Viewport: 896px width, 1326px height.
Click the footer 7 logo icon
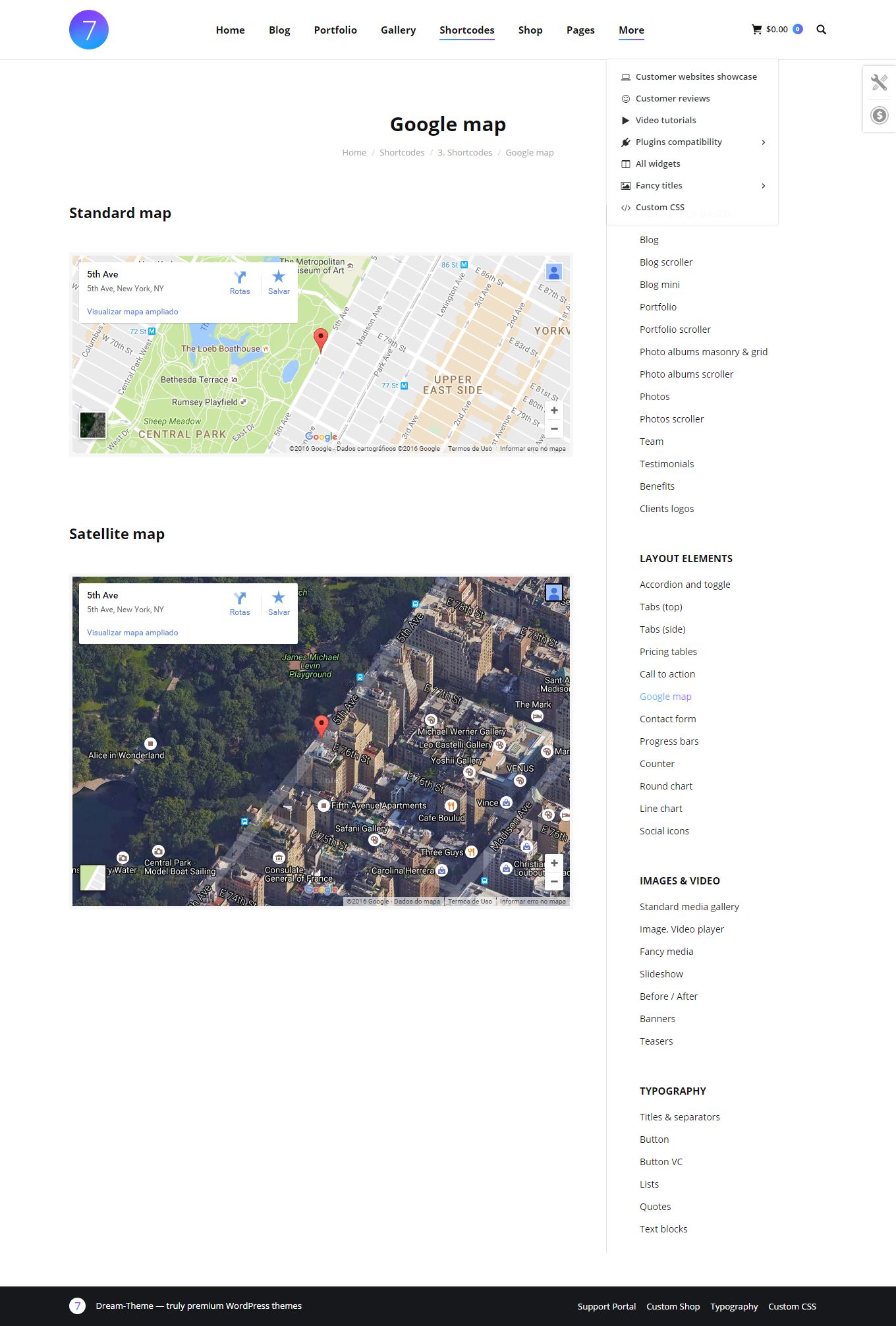tap(78, 1306)
